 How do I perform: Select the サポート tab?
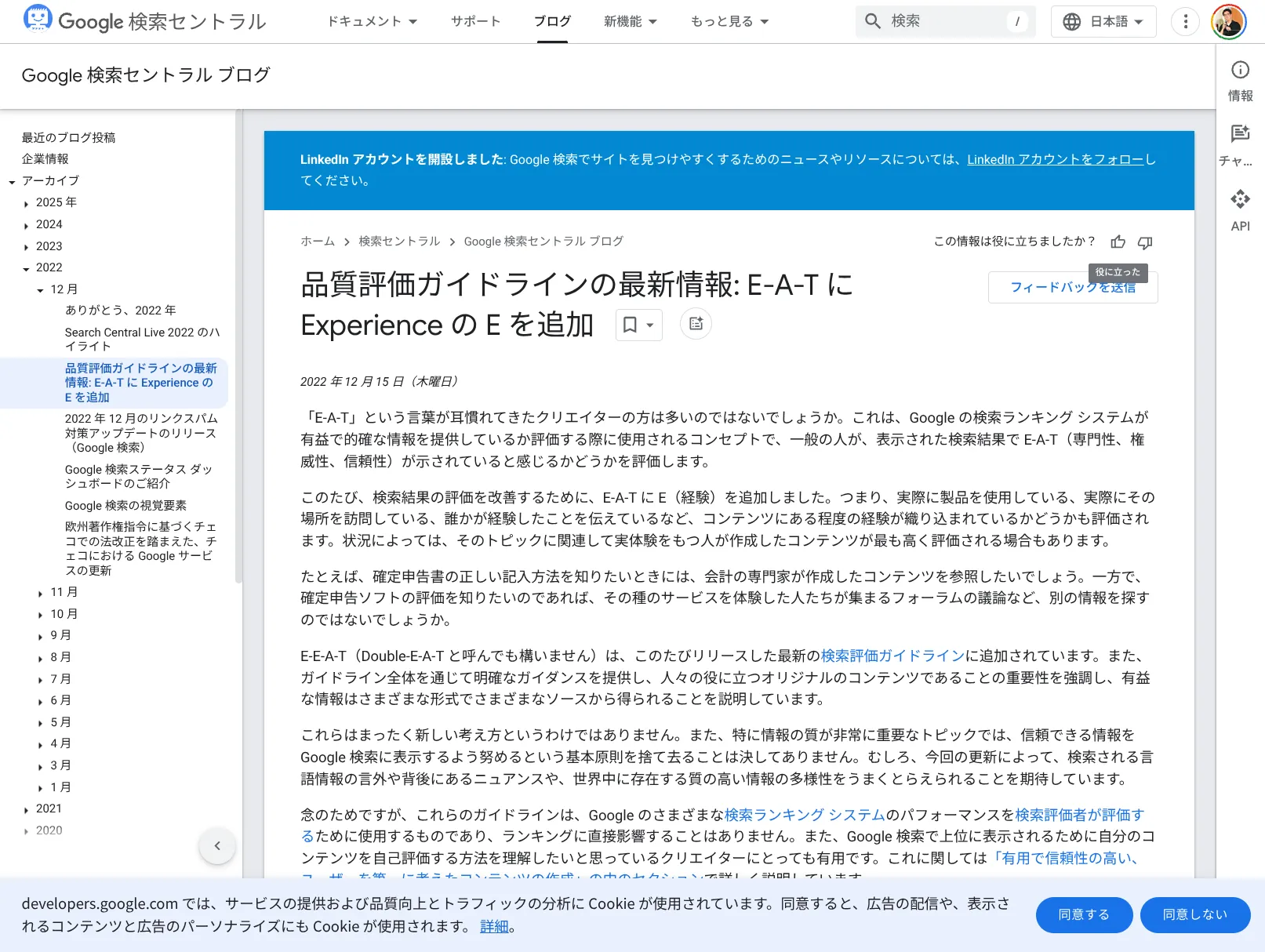click(x=475, y=21)
